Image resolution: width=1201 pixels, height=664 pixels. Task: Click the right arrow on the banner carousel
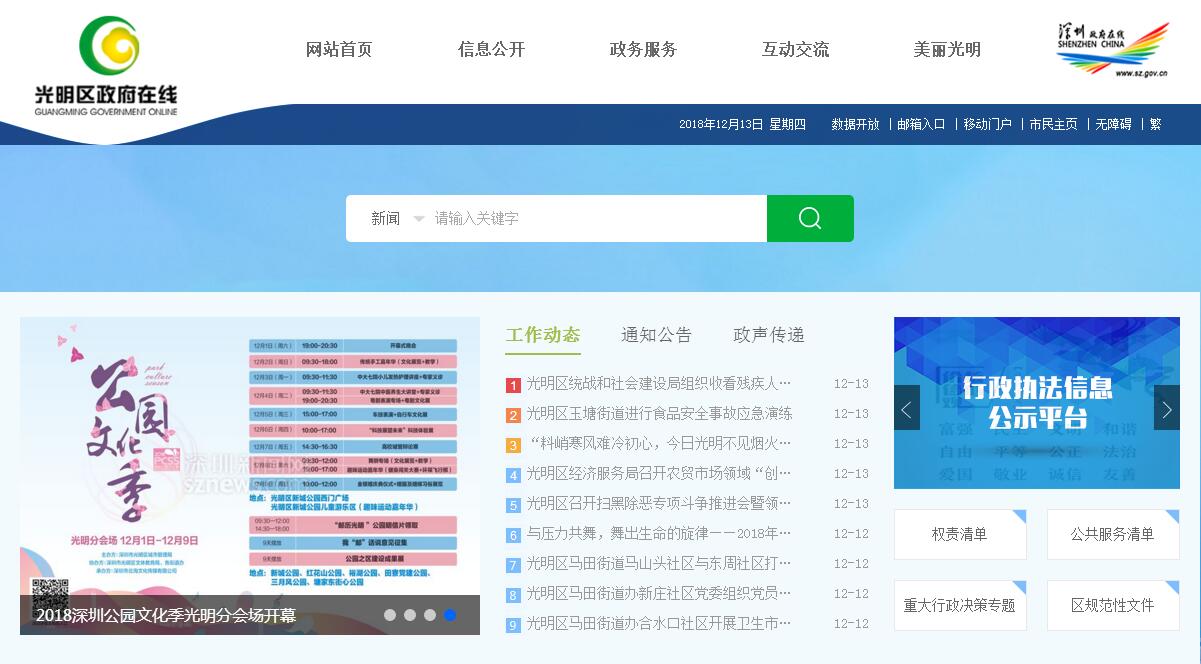click(x=1166, y=408)
